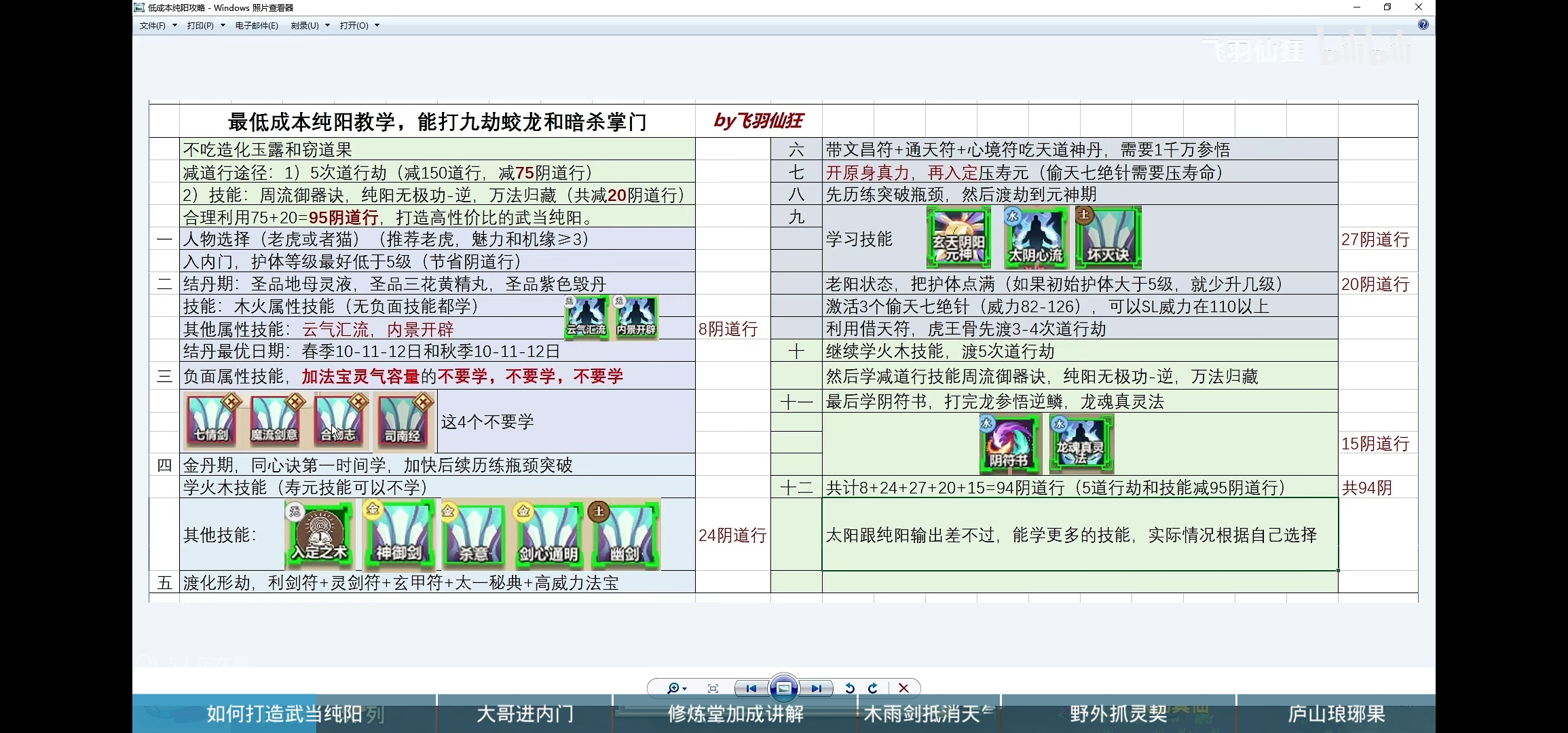Click the 入定之术 skill icon

coord(320,535)
